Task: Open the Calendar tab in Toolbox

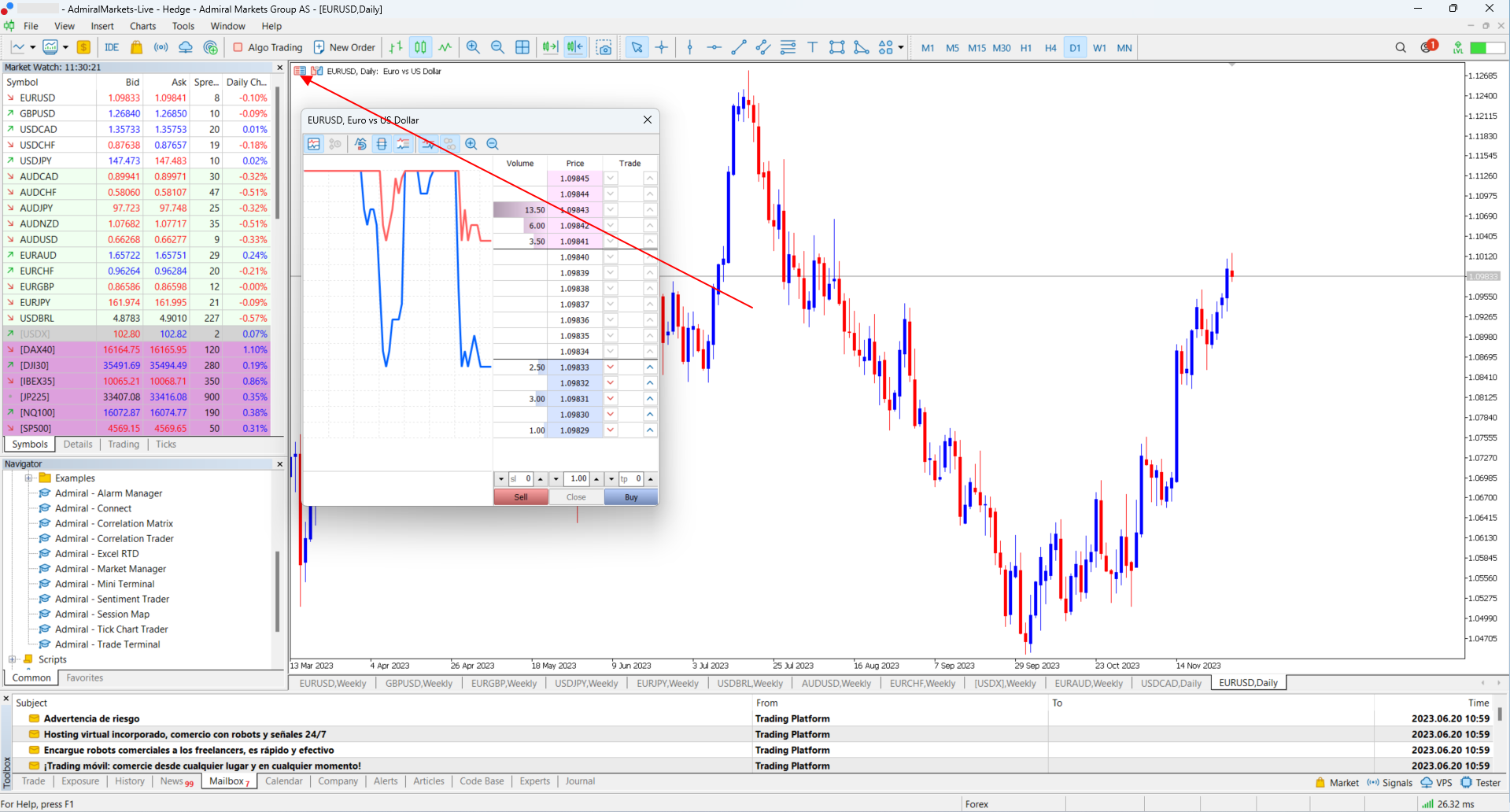Action: [284, 781]
